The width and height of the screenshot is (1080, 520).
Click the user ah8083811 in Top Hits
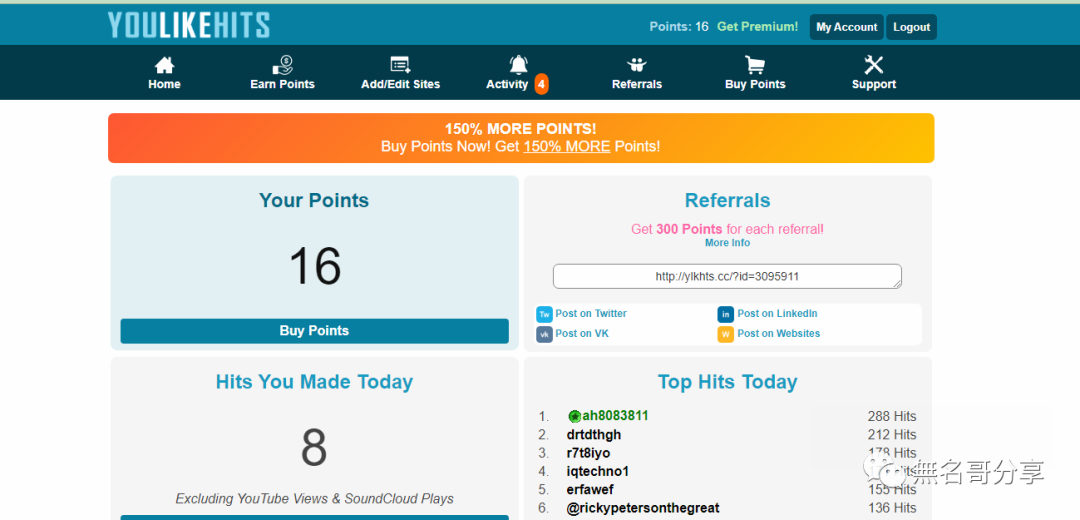615,416
